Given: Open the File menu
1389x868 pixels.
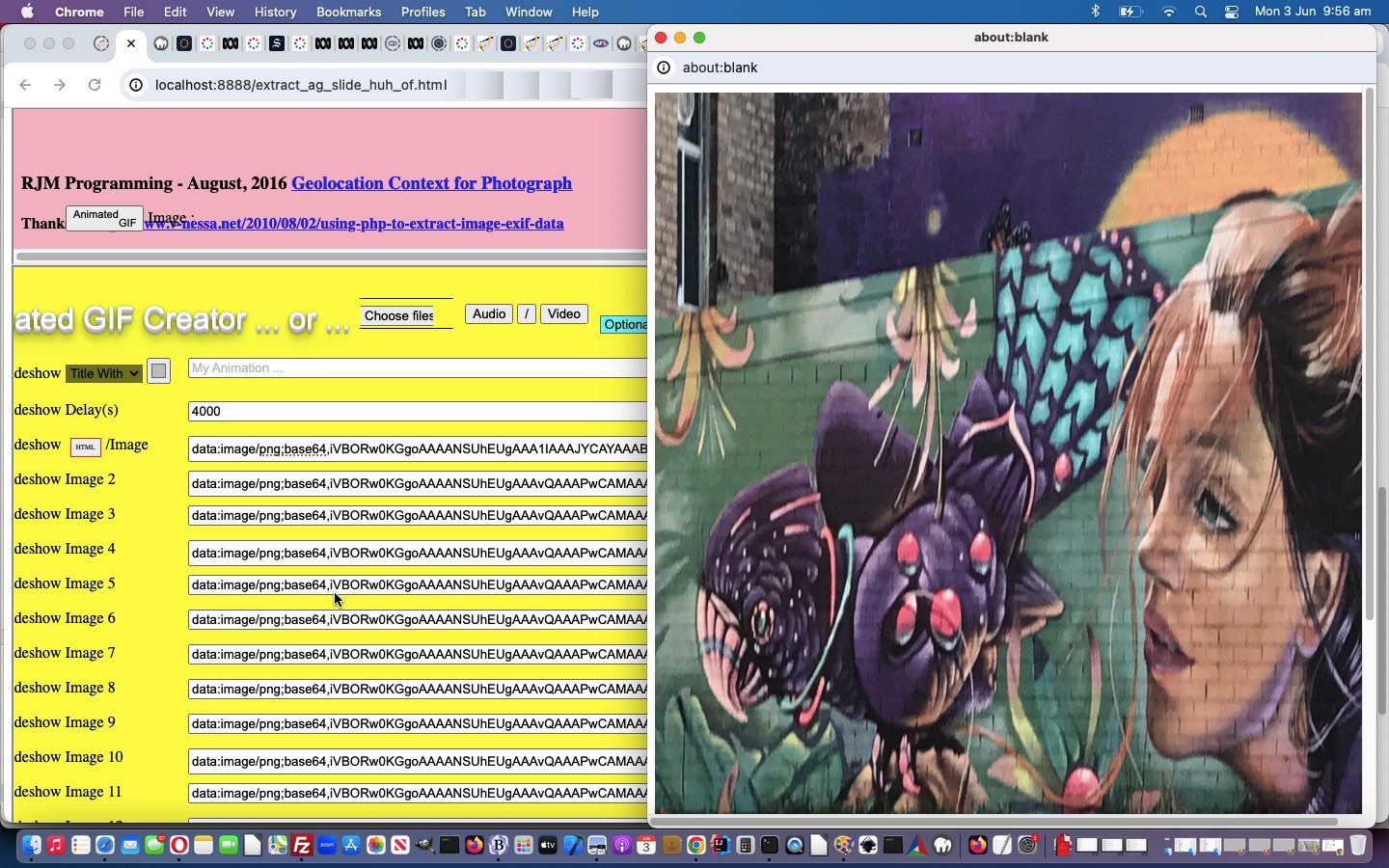Looking at the screenshot, I should point(133,12).
